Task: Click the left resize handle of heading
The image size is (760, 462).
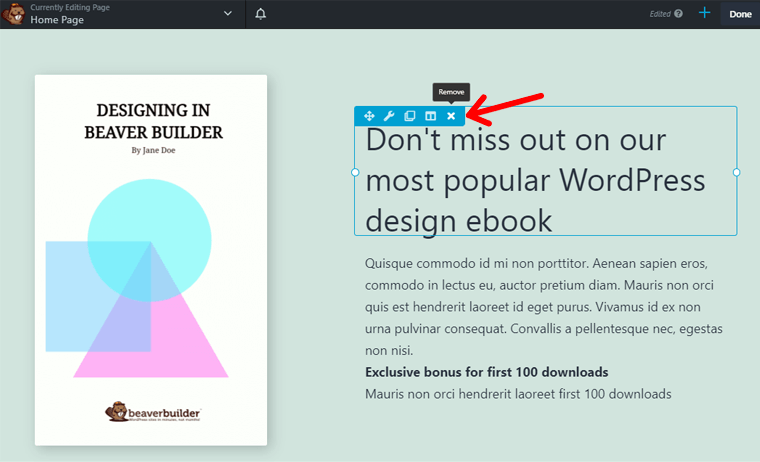Action: click(355, 172)
